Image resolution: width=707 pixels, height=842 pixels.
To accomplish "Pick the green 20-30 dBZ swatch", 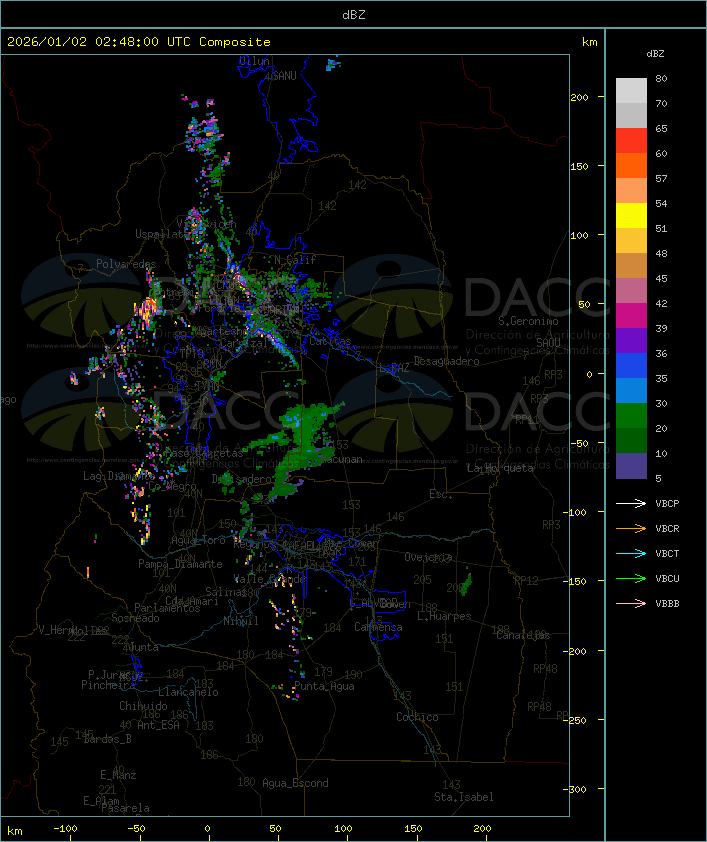I will click(631, 415).
